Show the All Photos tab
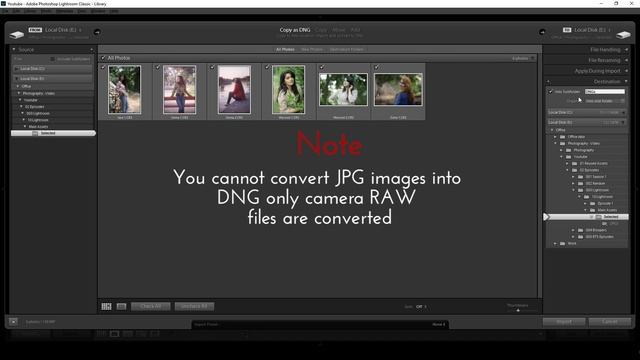The image size is (640, 360). [285, 49]
